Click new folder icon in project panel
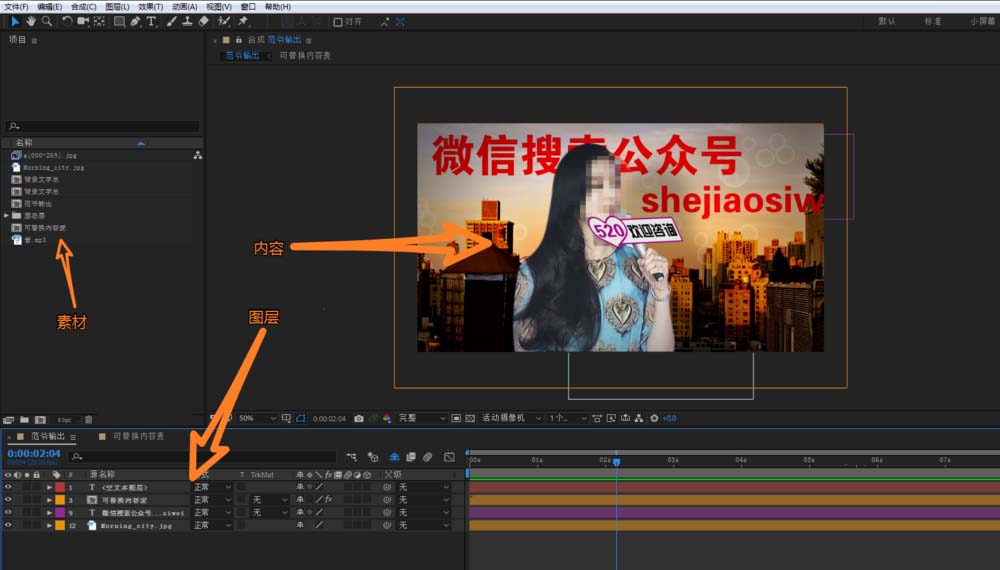 tap(24, 420)
